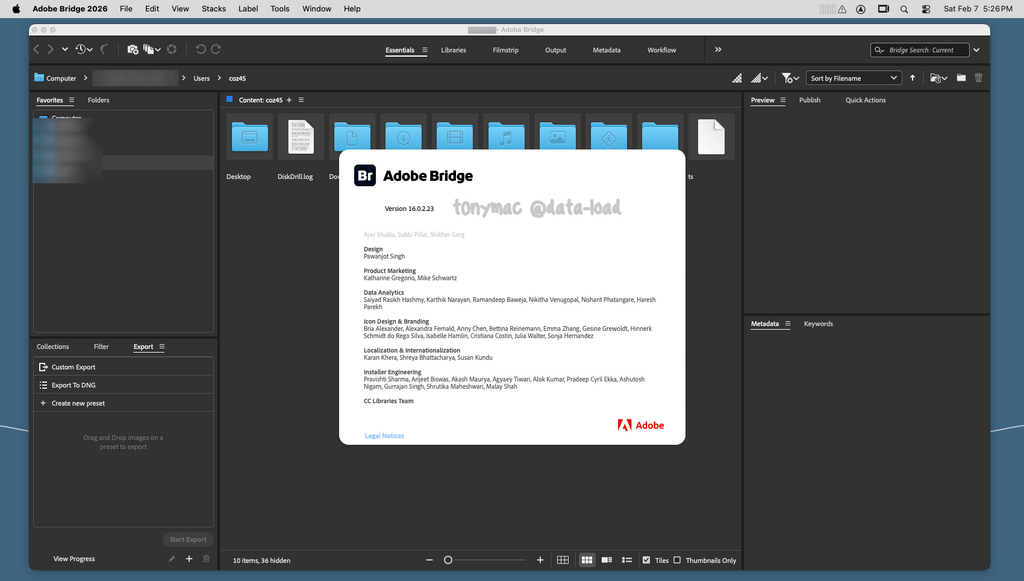Open the Content panel menu icon
This screenshot has height=581, width=1024.
point(301,101)
